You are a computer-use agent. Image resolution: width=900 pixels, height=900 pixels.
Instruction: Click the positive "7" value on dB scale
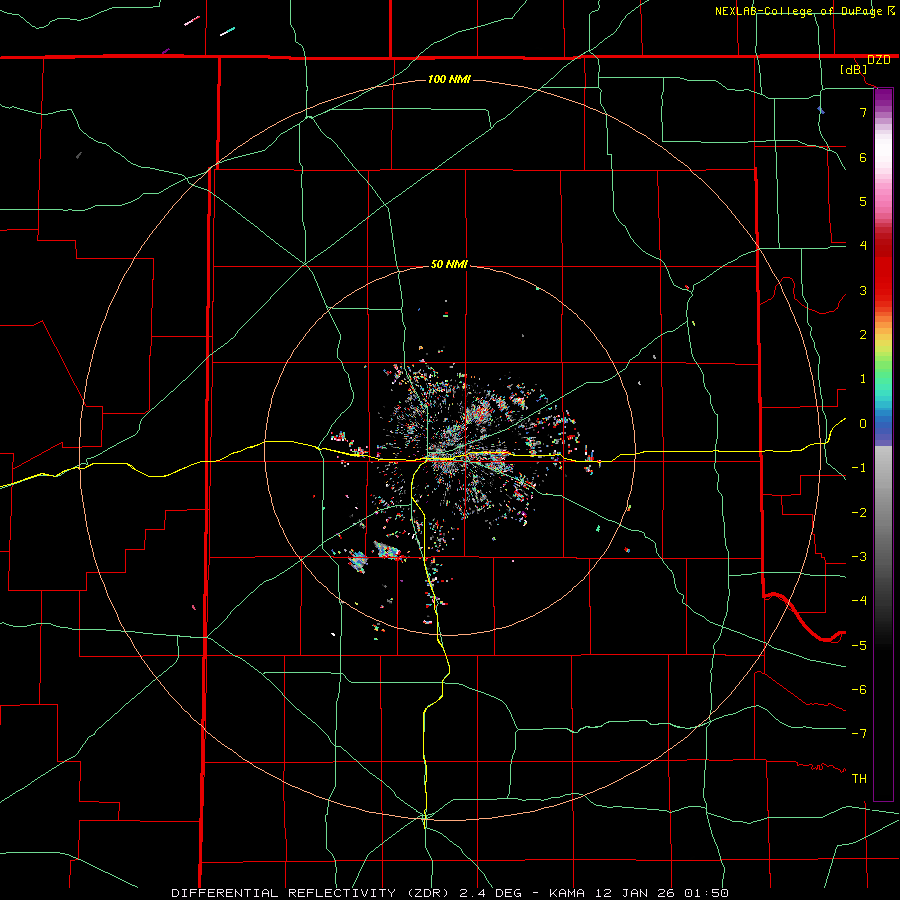(863, 112)
